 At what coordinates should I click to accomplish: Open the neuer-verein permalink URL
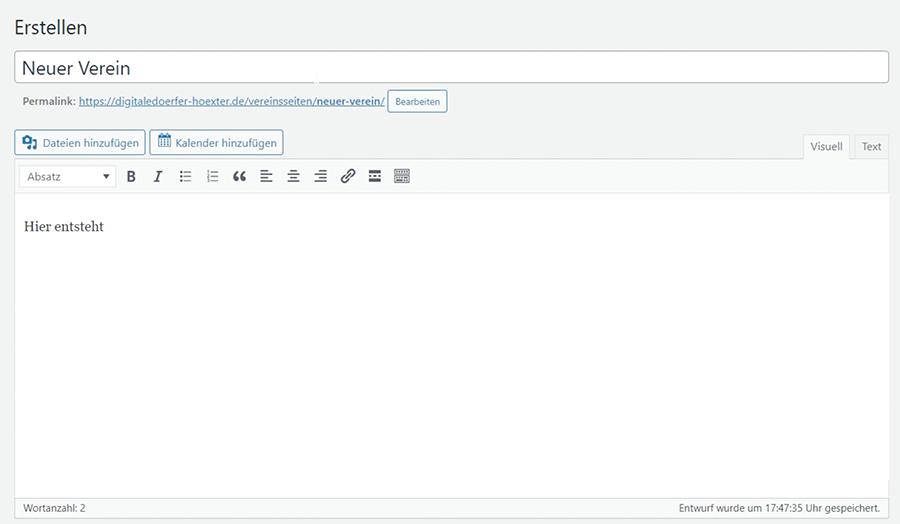tap(231, 102)
